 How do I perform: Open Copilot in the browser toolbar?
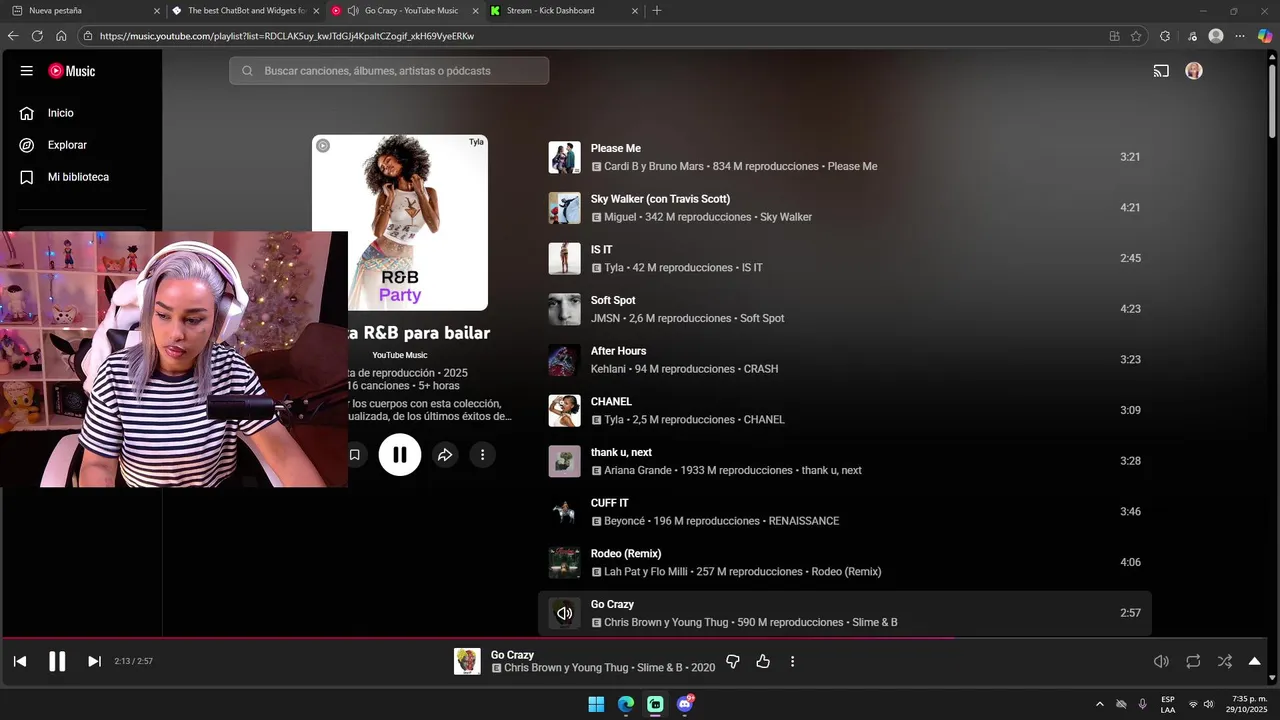[1265, 36]
